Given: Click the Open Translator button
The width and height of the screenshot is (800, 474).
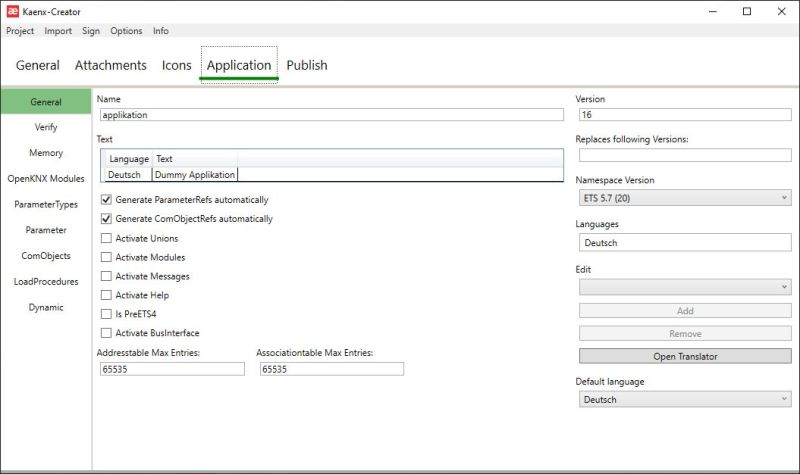Looking at the screenshot, I should tap(685, 356).
